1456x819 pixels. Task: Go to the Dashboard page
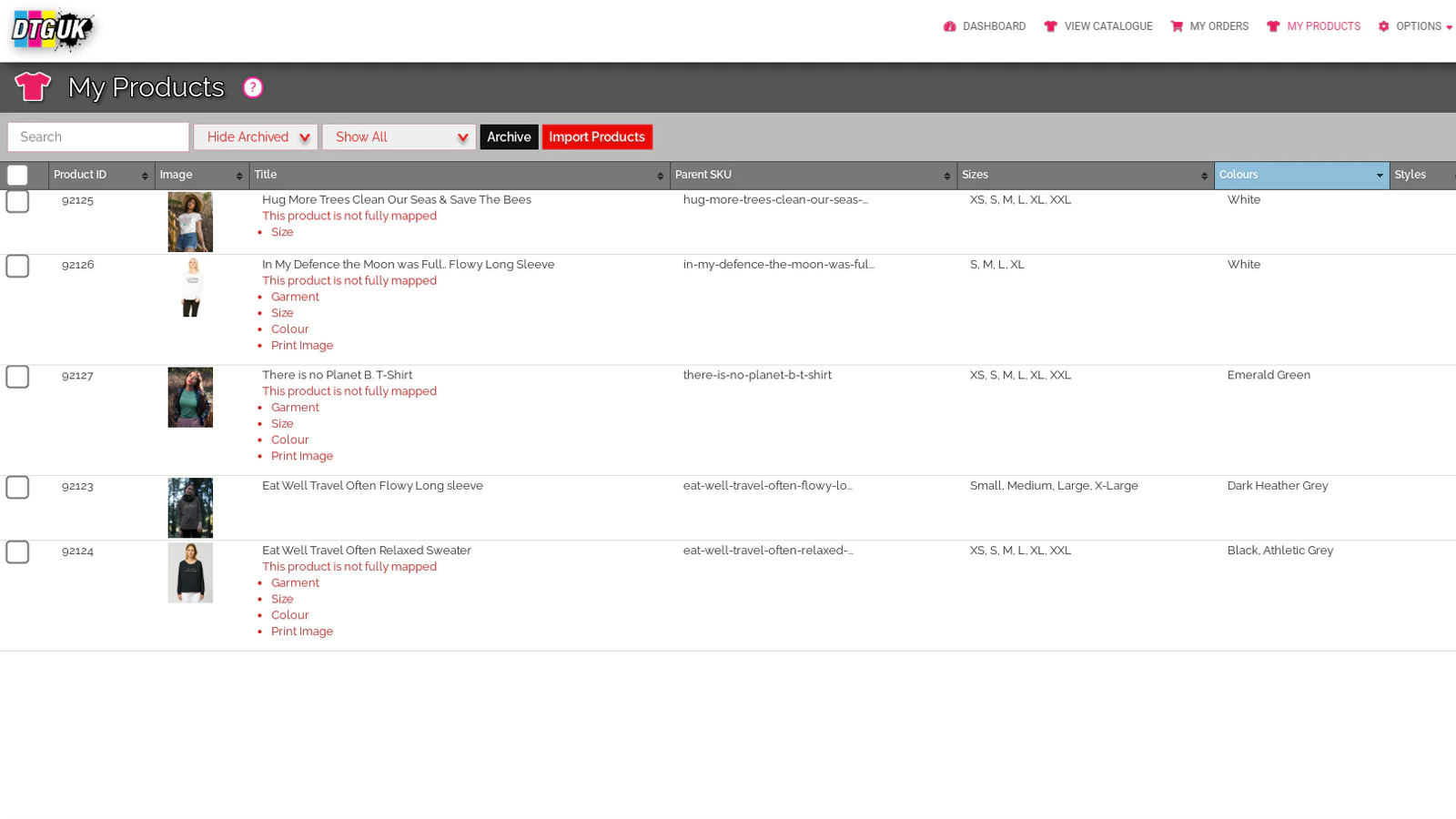click(x=985, y=26)
